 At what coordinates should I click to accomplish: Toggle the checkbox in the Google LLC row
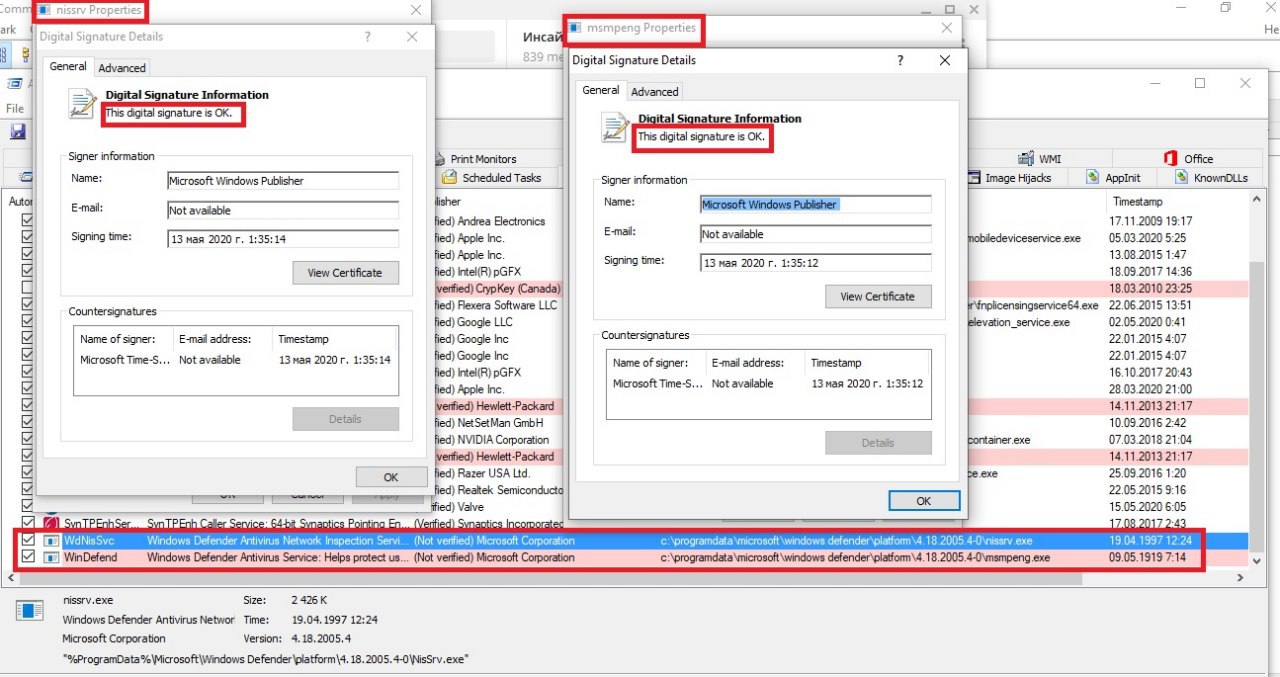(27, 322)
